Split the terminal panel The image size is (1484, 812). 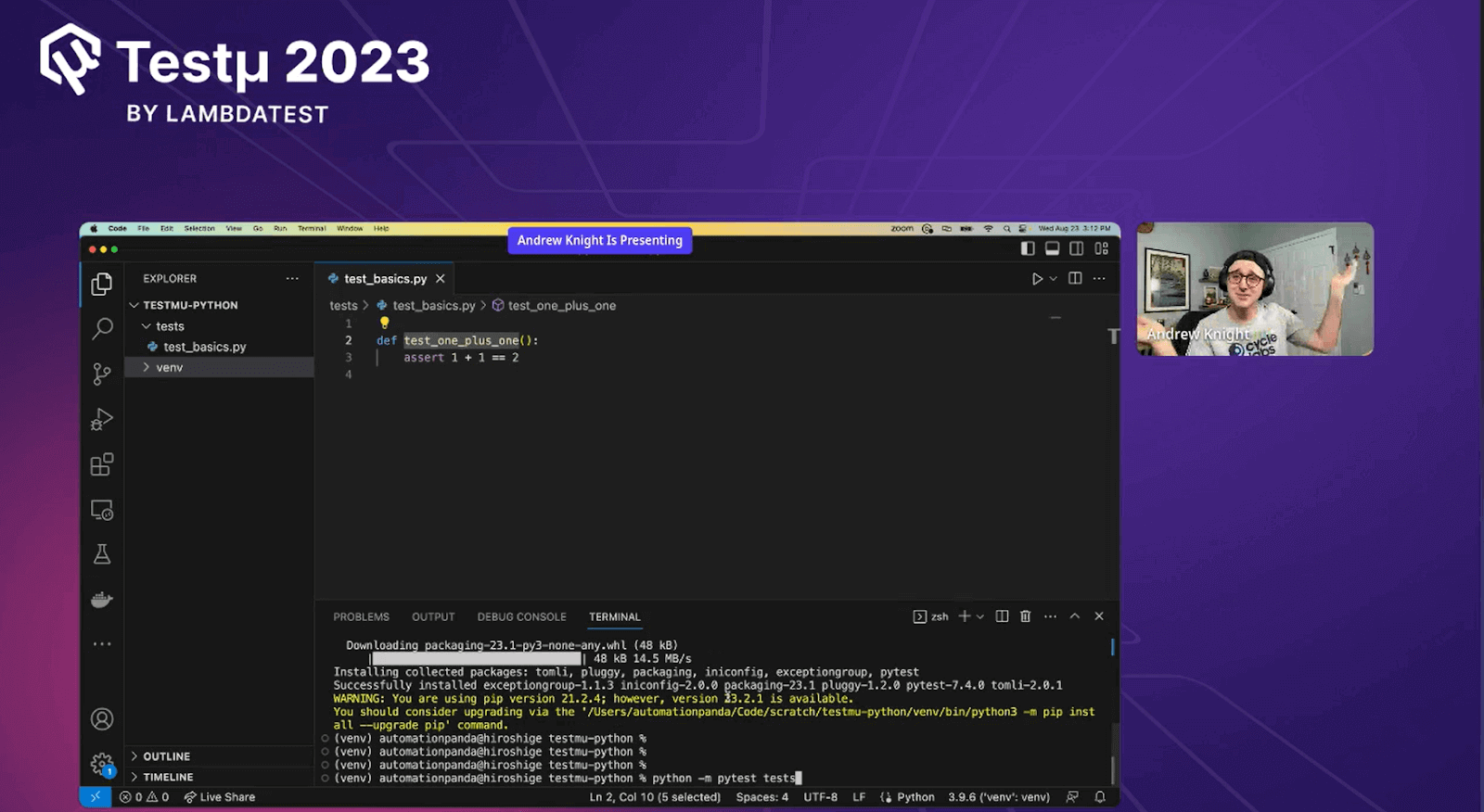tap(1002, 616)
